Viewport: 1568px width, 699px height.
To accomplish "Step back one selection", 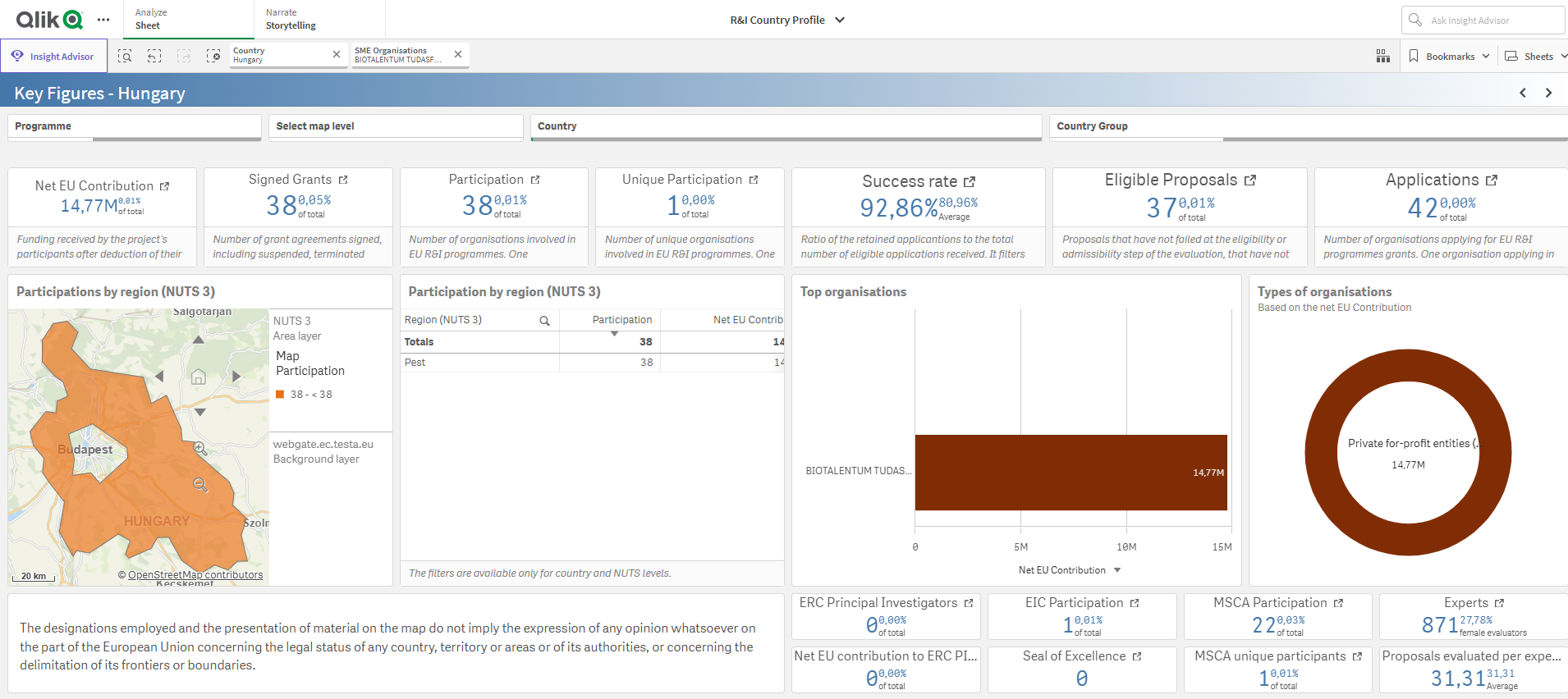I will click(x=154, y=56).
